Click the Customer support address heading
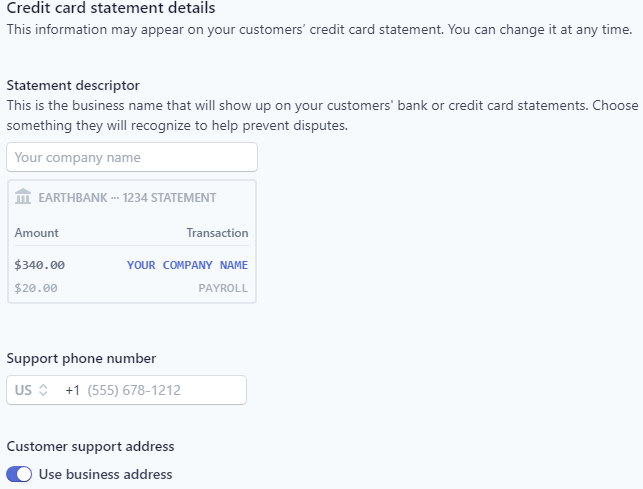This screenshot has height=489, width=643. pos(90,446)
